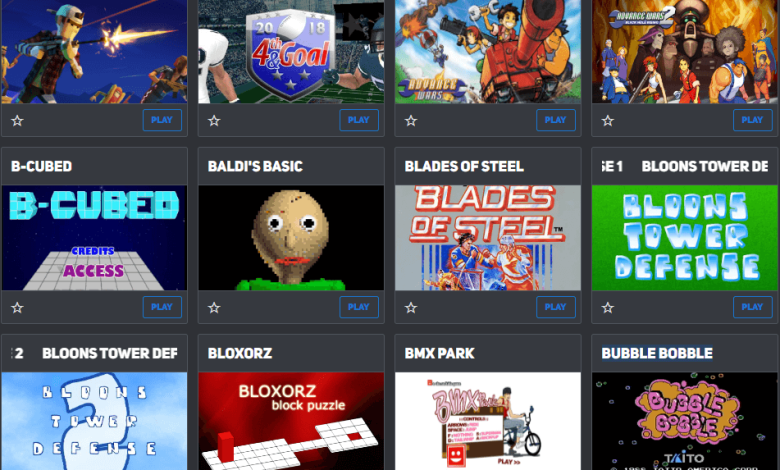Play the 4th & Goal 2018 game
Image resolution: width=780 pixels, height=470 pixels.
tap(359, 120)
